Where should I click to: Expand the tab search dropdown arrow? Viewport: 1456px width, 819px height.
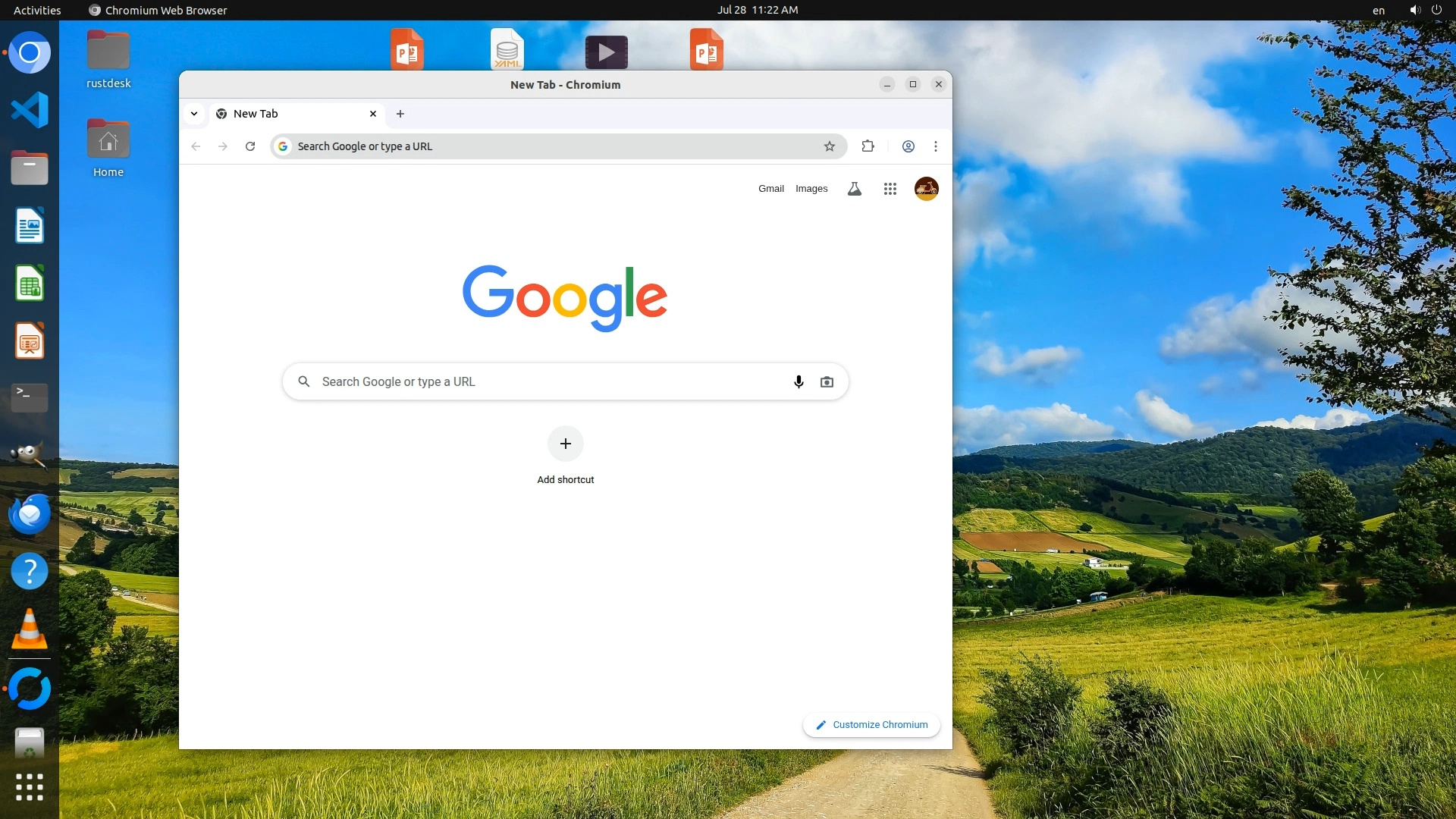pos(194,114)
